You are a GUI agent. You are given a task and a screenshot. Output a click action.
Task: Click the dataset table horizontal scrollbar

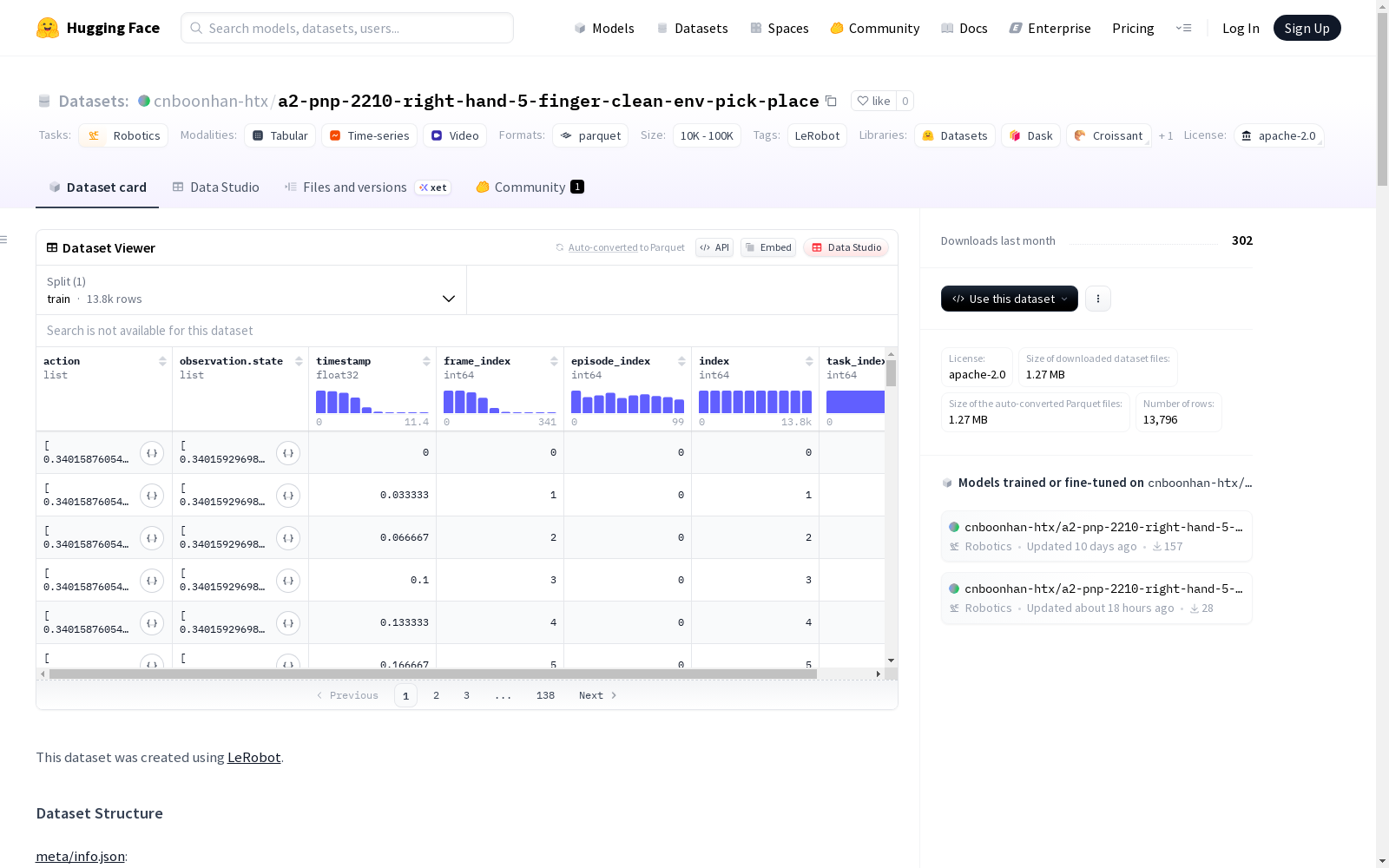433,674
